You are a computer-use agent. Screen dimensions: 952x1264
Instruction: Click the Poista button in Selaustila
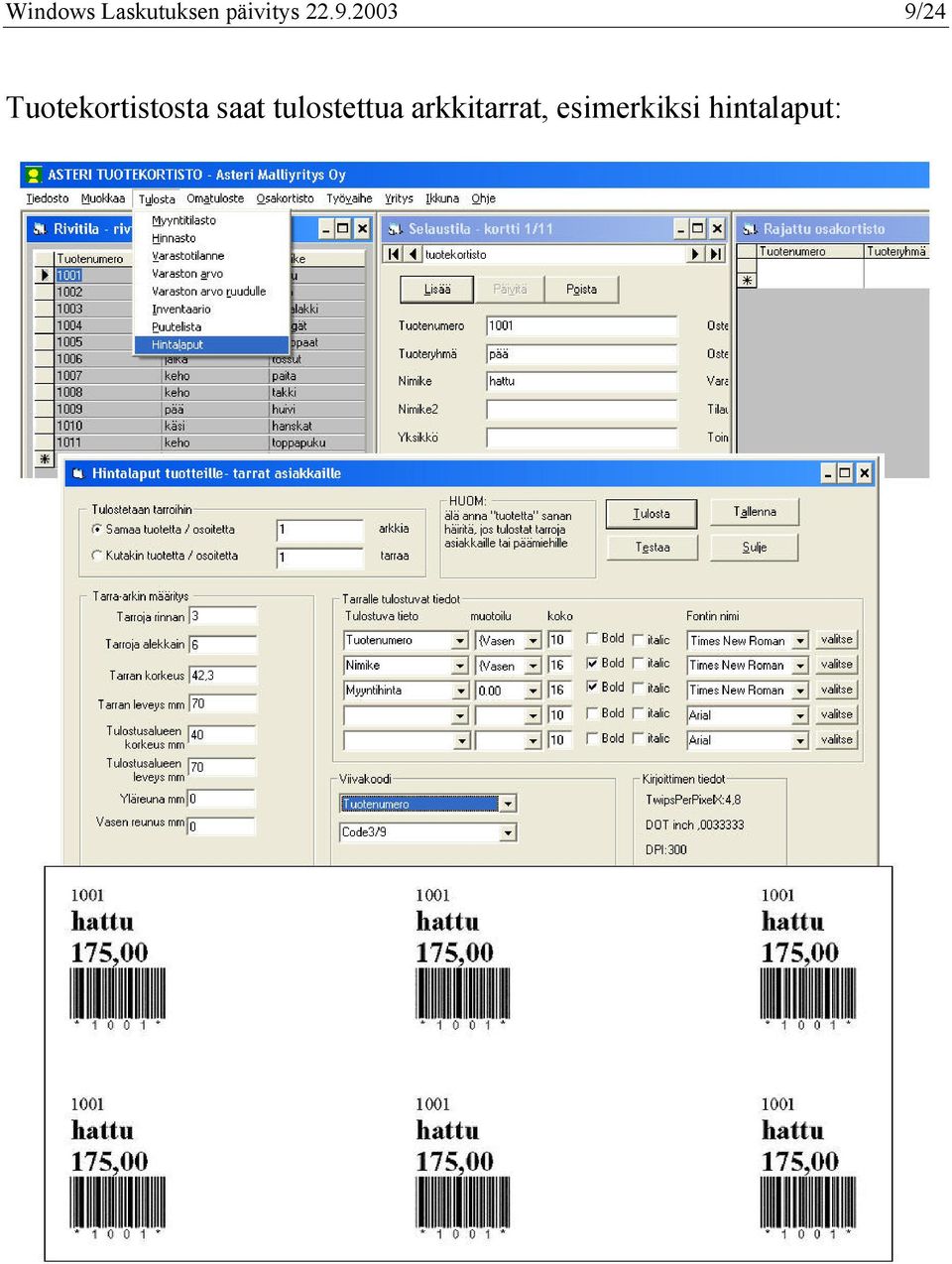point(581,290)
